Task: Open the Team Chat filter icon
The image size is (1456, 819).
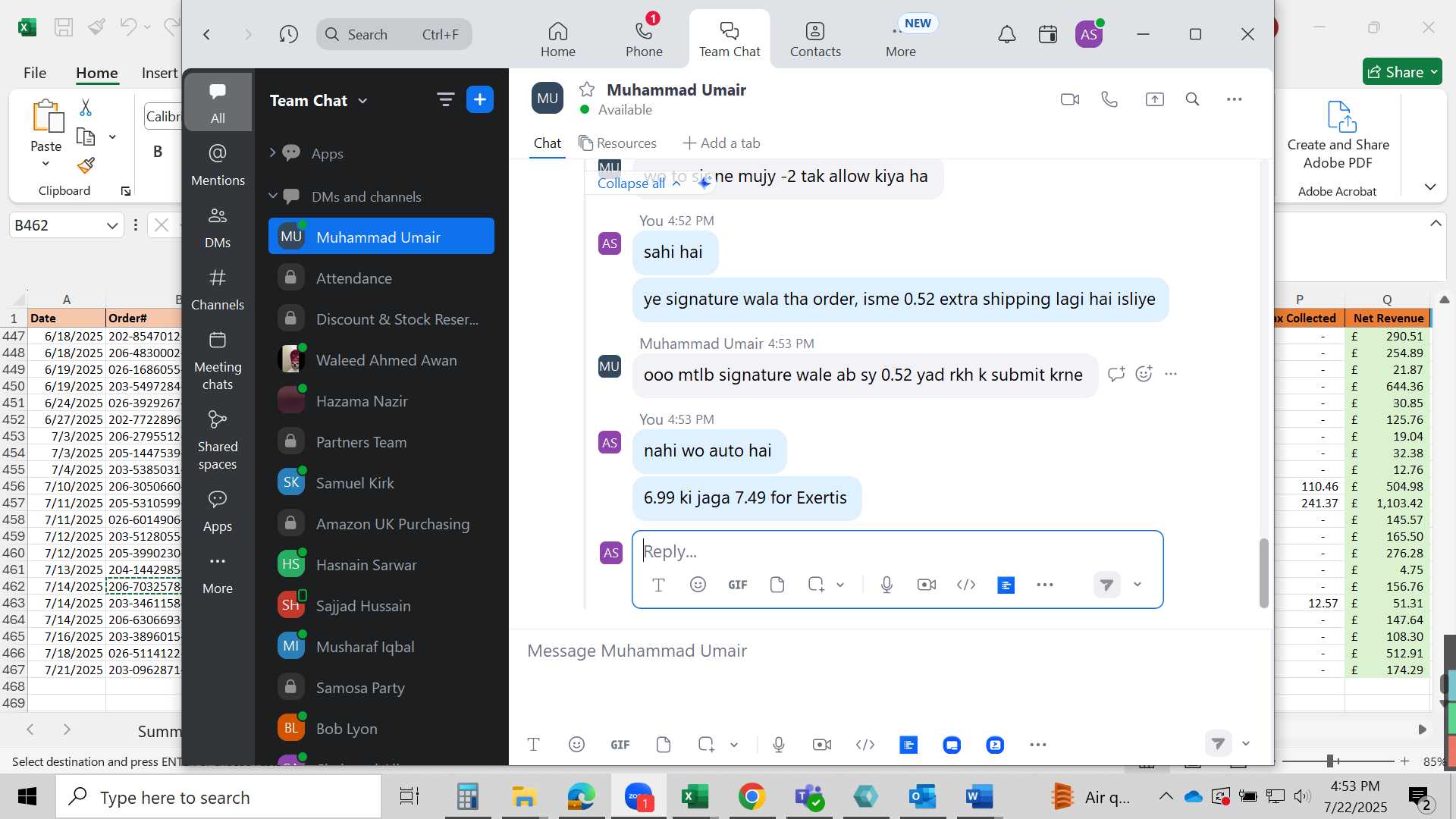Action: (x=445, y=99)
